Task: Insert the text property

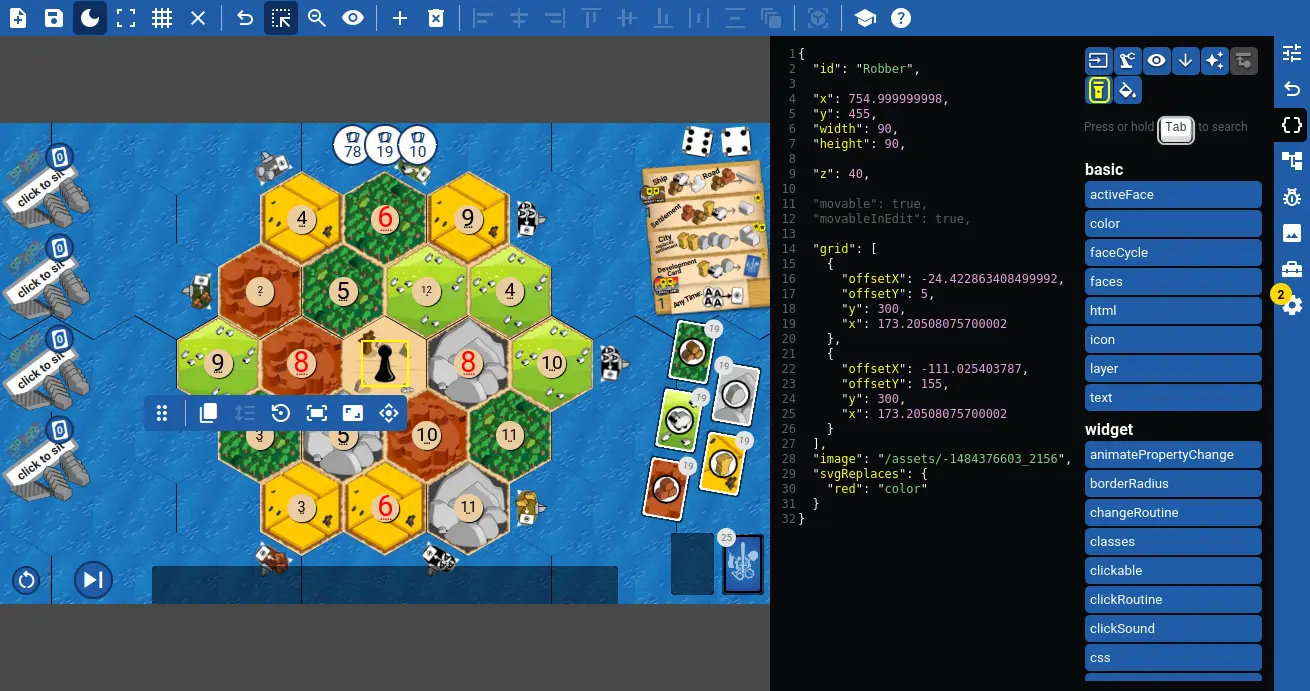Action: pyautogui.click(x=1173, y=398)
